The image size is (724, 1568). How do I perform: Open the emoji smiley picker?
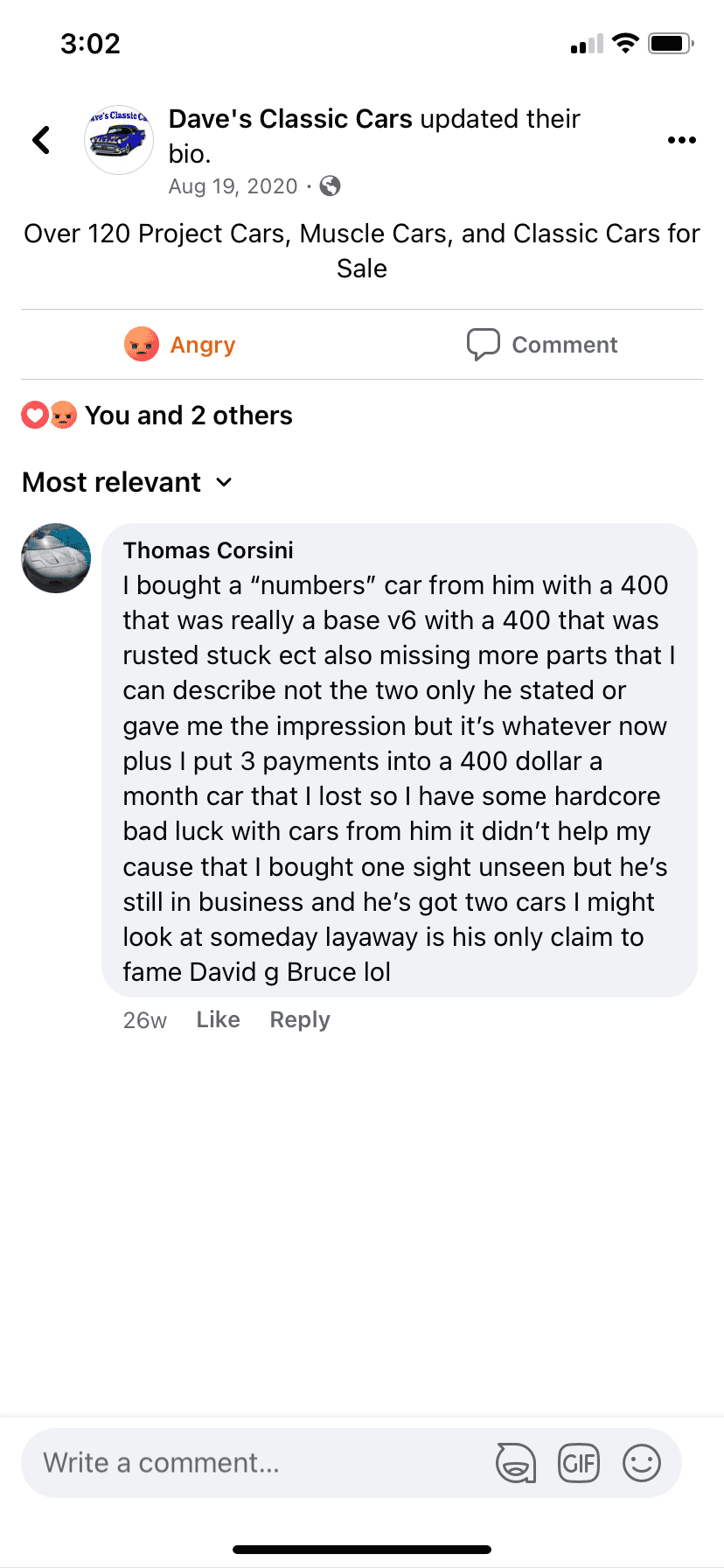[642, 1463]
